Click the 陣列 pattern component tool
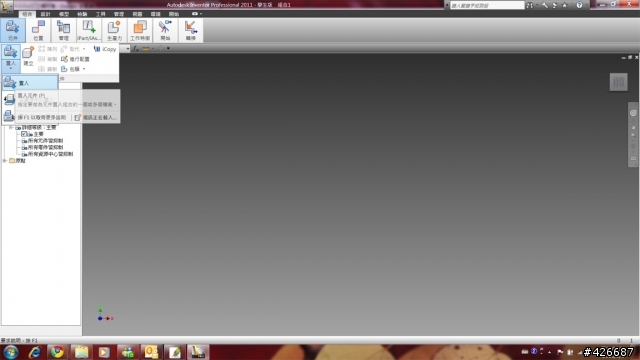640x360 pixels. 48,49
